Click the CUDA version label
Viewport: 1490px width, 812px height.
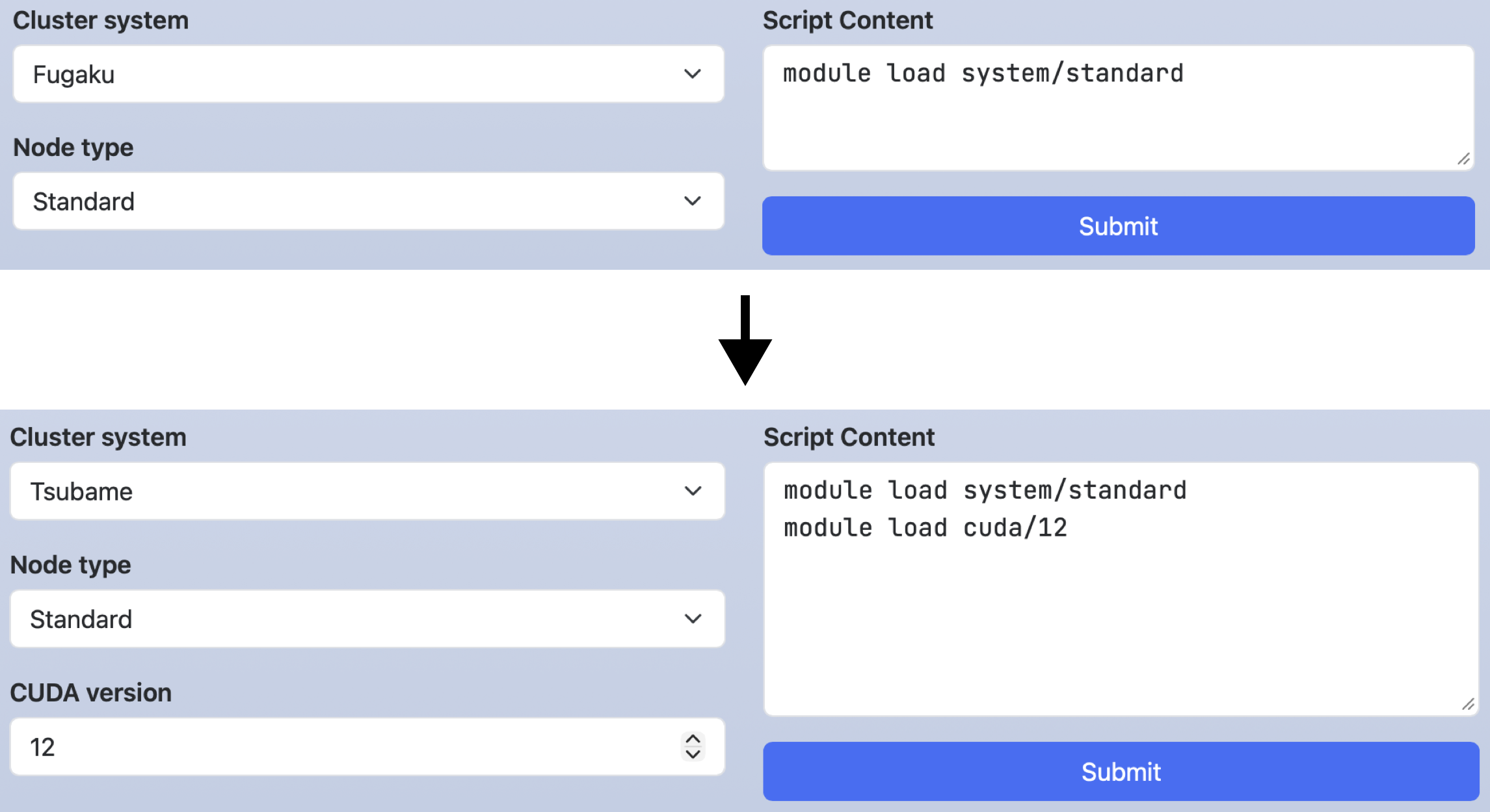[x=91, y=693]
